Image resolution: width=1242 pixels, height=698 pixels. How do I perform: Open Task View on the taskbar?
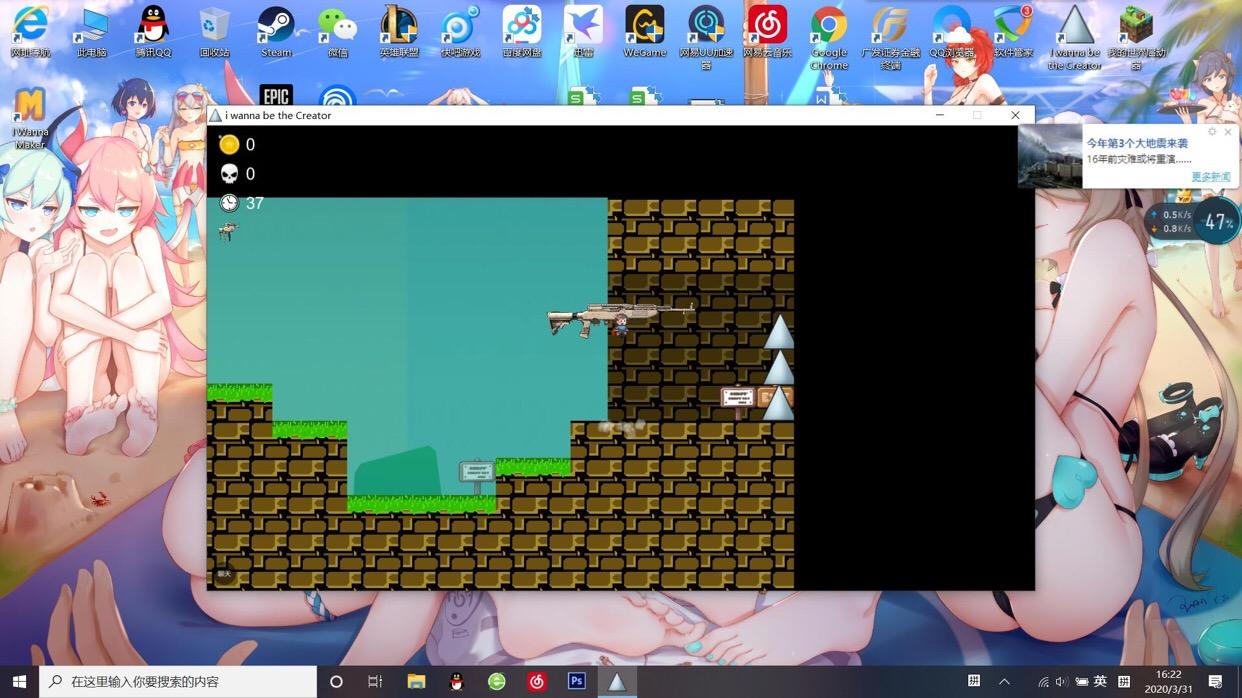pos(375,681)
